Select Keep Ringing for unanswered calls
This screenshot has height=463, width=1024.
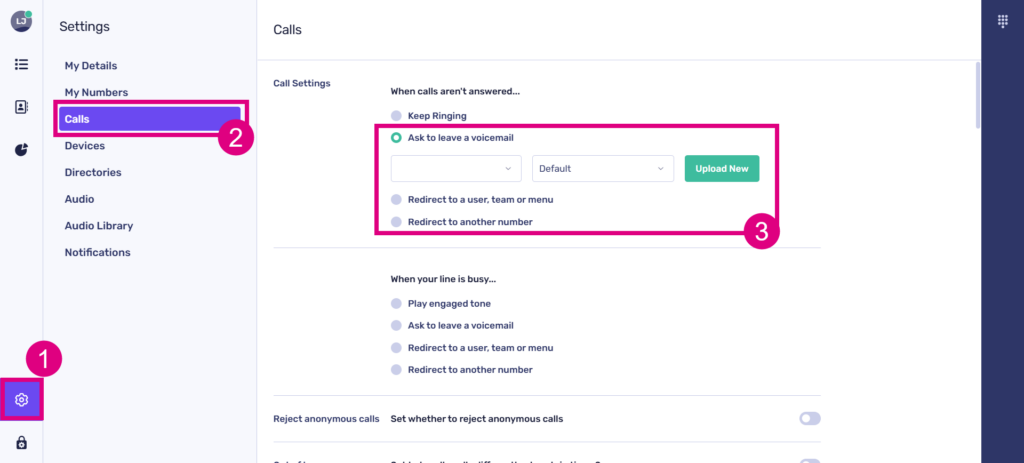point(397,116)
